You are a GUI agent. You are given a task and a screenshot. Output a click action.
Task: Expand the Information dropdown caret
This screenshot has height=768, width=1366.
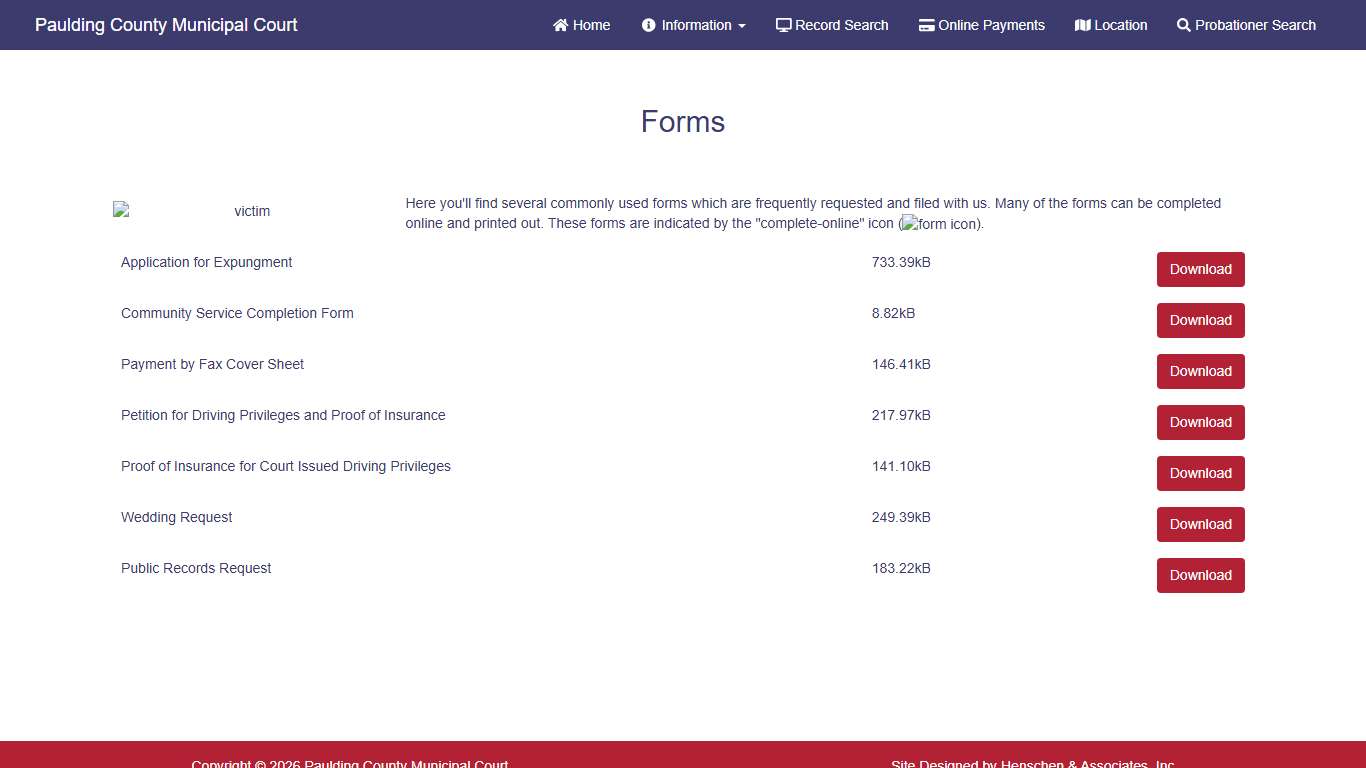pyautogui.click(x=742, y=26)
